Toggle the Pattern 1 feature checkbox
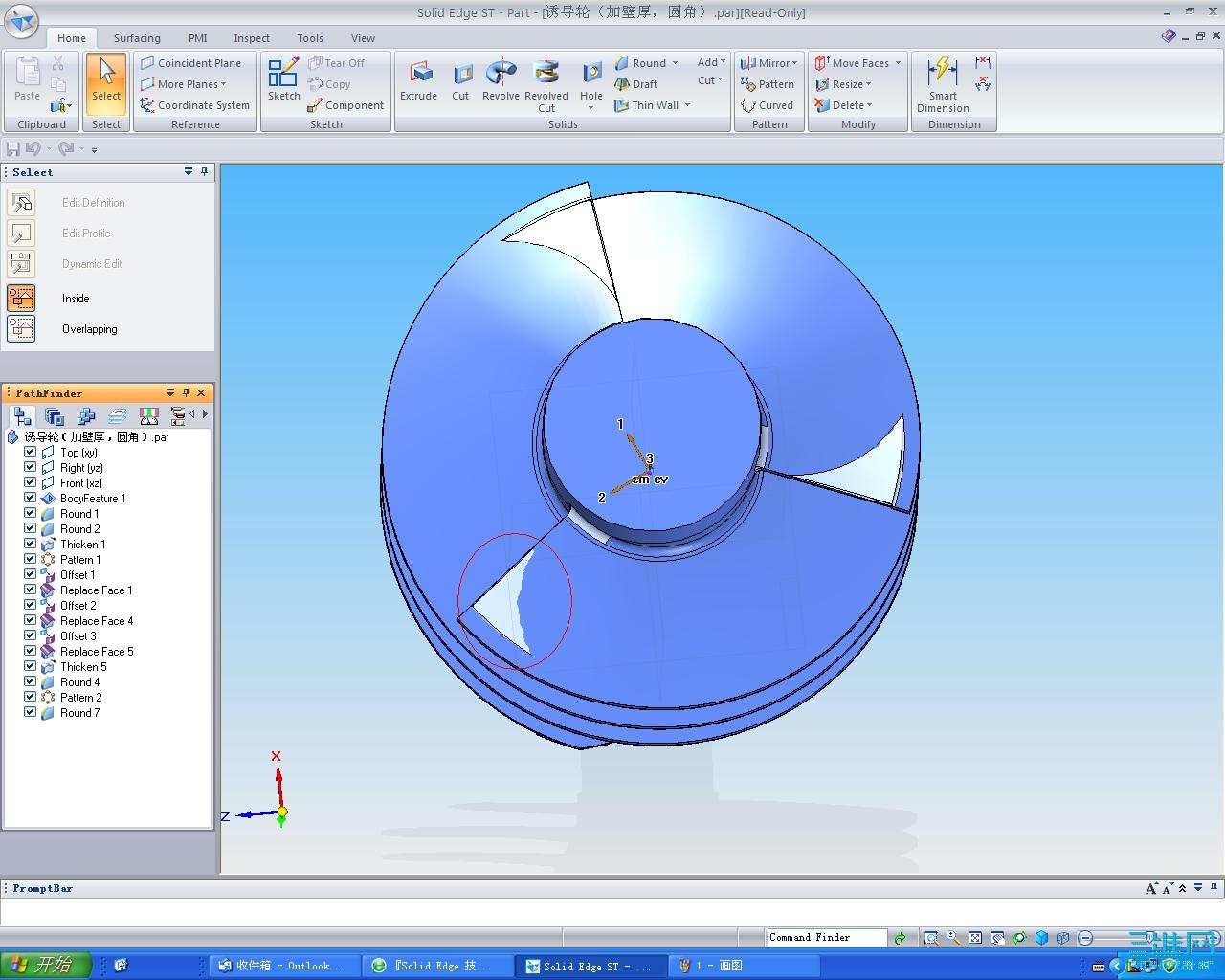The image size is (1225, 980). (x=30, y=559)
